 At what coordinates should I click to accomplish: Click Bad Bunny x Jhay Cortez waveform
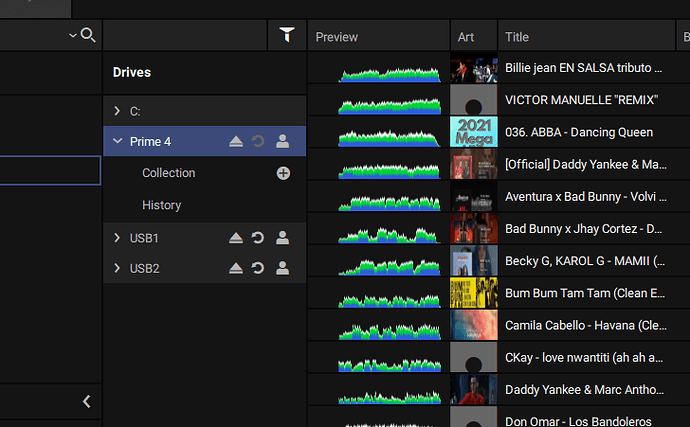click(389, 235)
